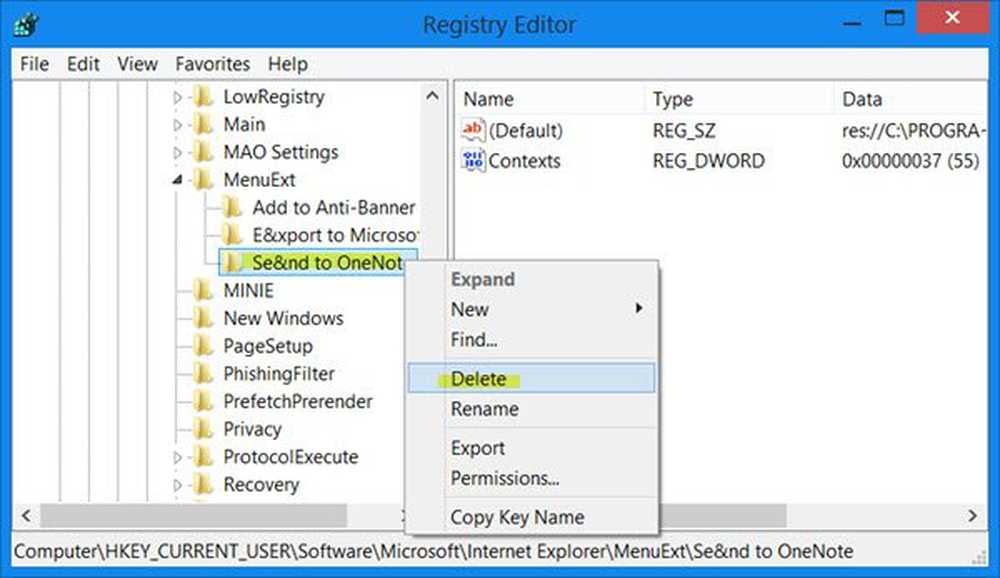Click the ProtocolExecute folder icon
Screen dimensions: 1000x578
click(x=203, y=457)
